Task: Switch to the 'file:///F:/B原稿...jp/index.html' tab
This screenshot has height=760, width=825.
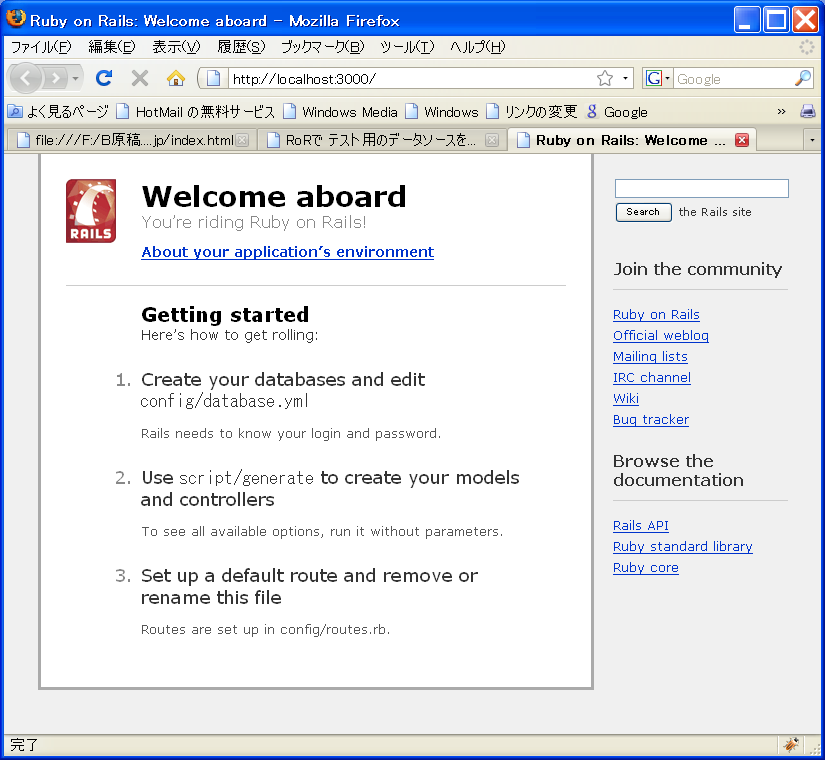Action: 130,140
